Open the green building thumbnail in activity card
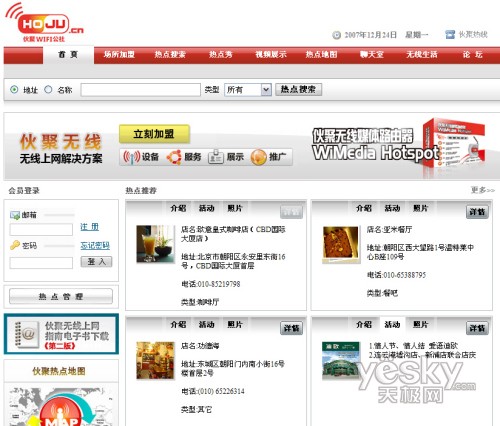Screen dimensions: 500x426 pyautogui.click(x=341, y=361)
